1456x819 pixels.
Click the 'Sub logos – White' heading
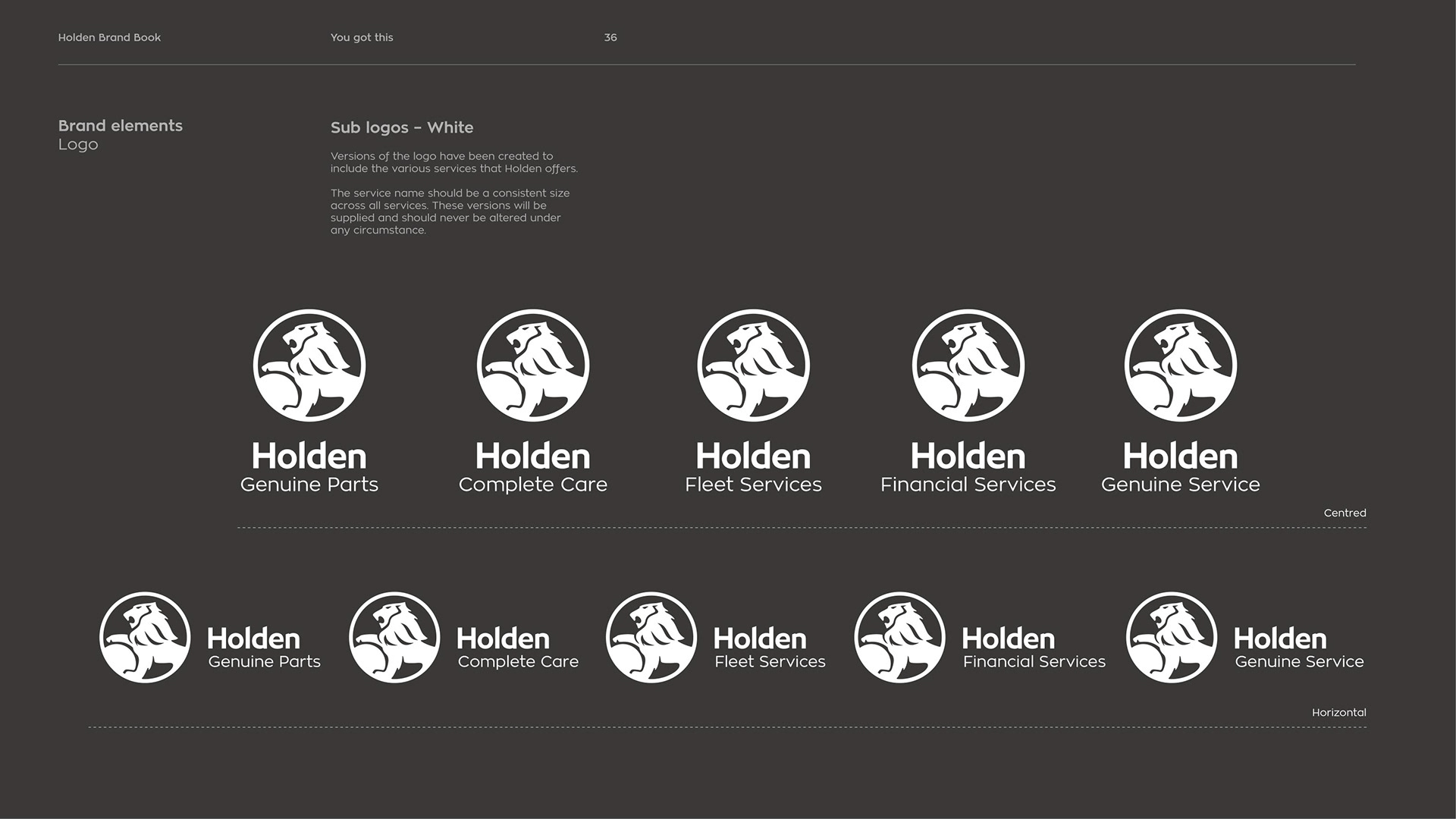[x=402, y=127]
